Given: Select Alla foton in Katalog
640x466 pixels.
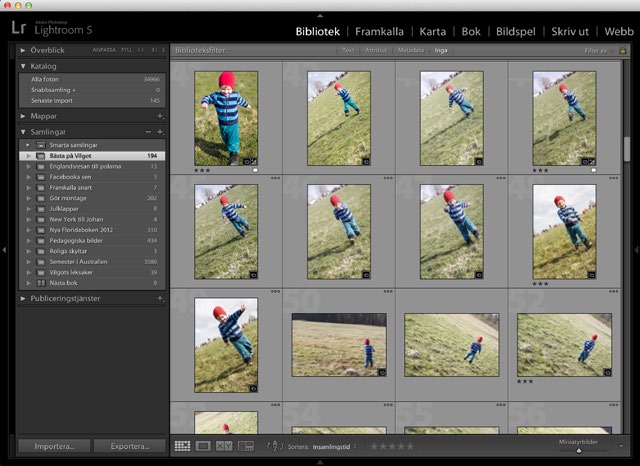Looking at the screenshot, I should tap(92, 79).
